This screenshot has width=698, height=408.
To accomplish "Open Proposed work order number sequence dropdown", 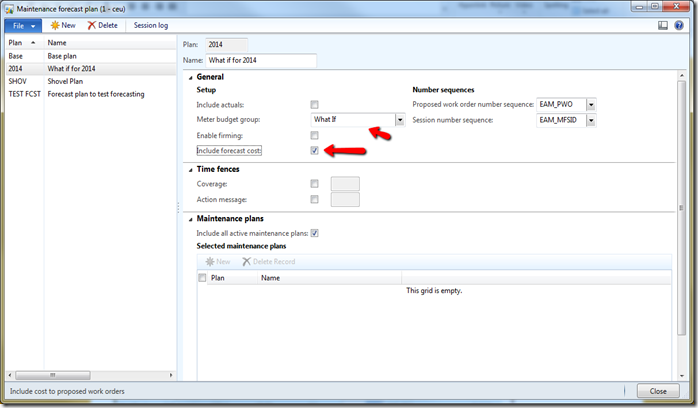I will coord(591,105).
